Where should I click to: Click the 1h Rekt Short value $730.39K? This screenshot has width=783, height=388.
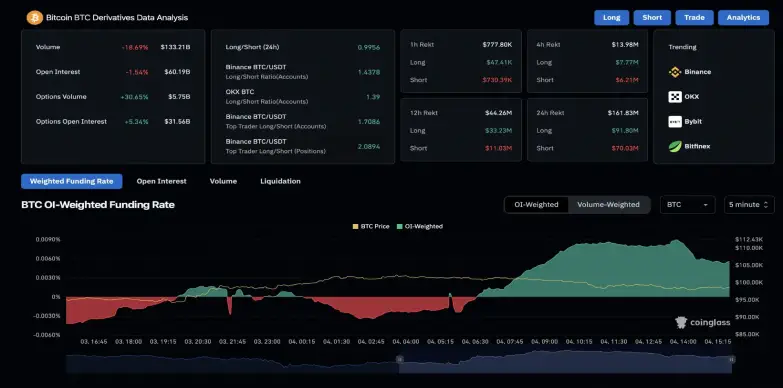click(x=497, y=80)
